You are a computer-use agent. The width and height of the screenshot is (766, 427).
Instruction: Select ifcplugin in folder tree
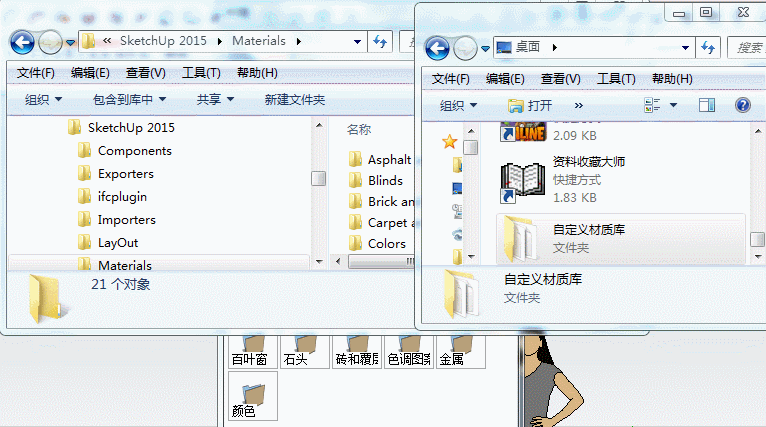pos(113,197)
